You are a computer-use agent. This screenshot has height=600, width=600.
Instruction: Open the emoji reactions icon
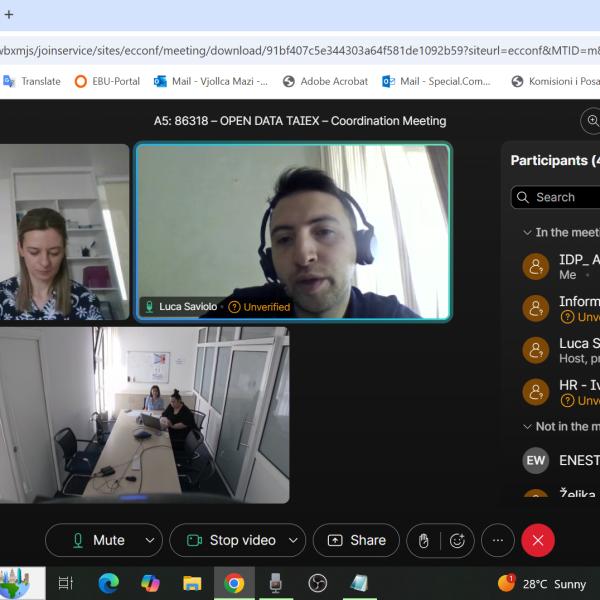pyautogui.click(x=457, y=540)
